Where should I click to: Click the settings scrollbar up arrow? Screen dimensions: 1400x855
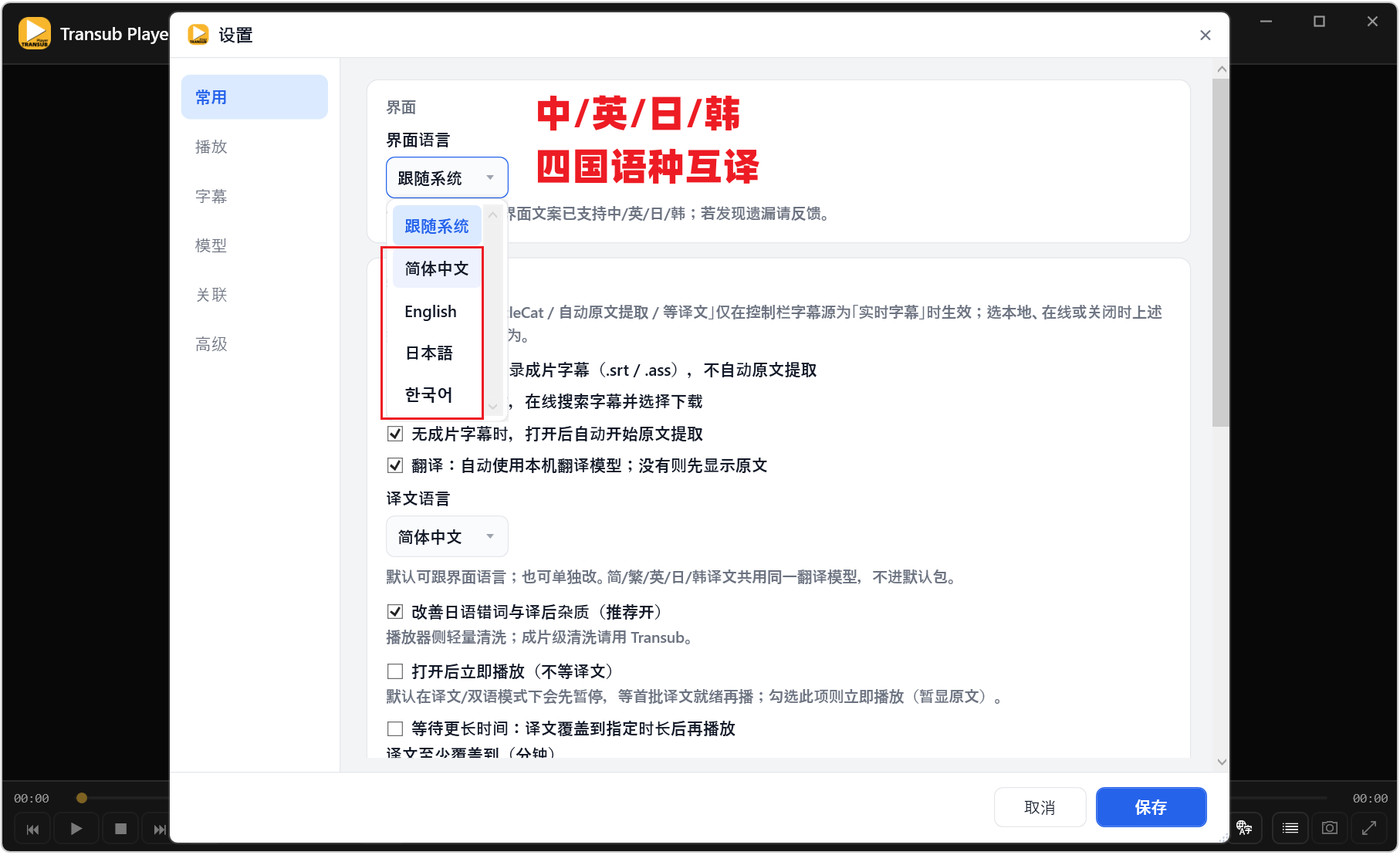[x=1222, y=69]
